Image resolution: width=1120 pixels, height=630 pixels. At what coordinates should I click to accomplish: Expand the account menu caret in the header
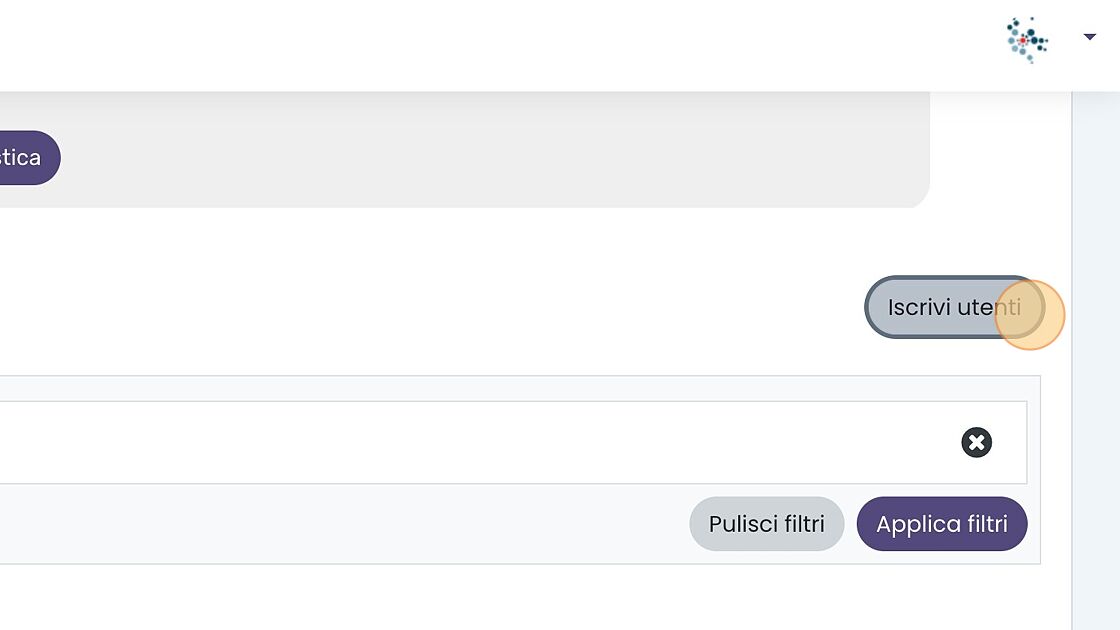1089,38
